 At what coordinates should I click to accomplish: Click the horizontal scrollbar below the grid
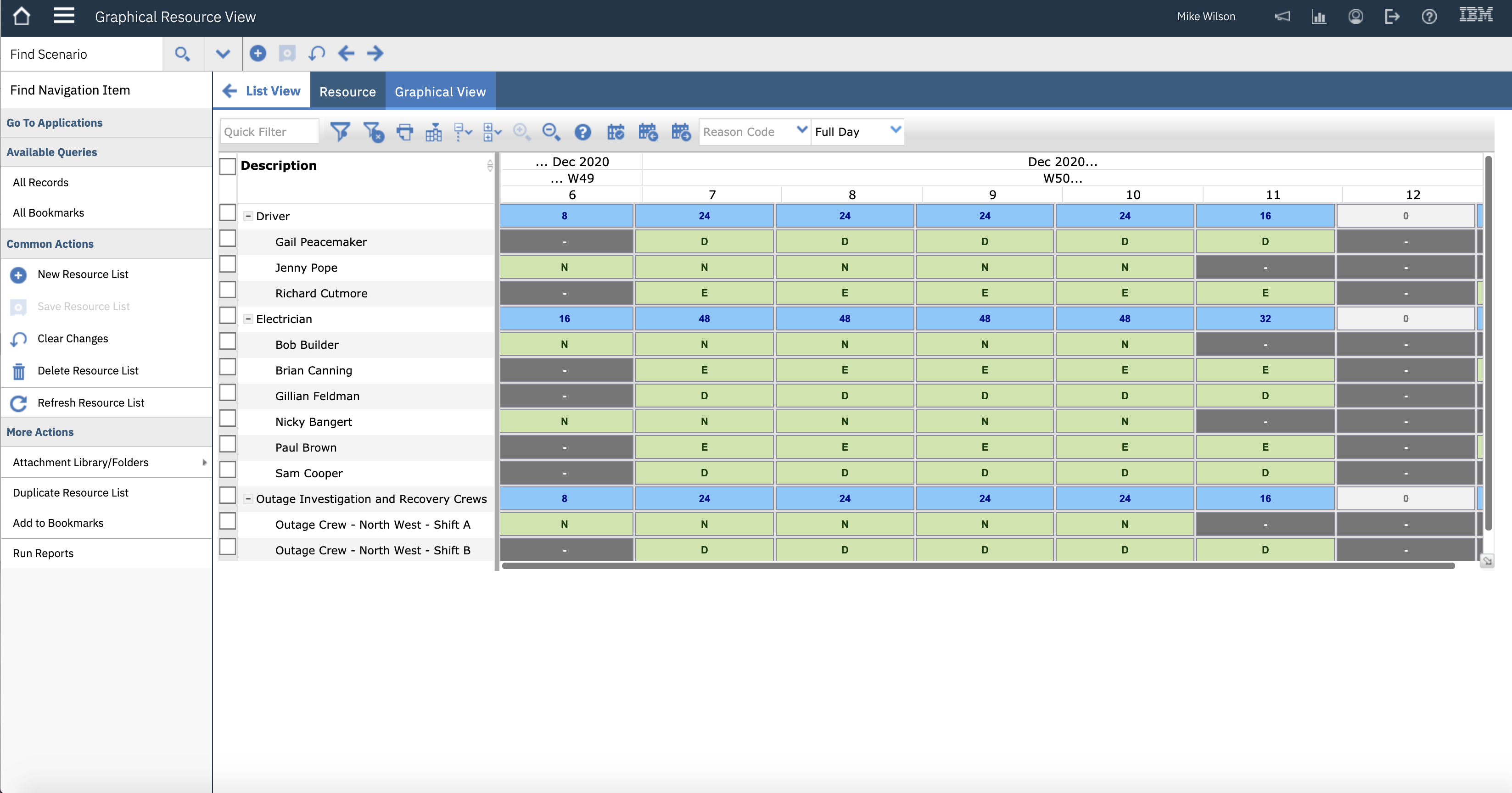(x=978, y=566)
